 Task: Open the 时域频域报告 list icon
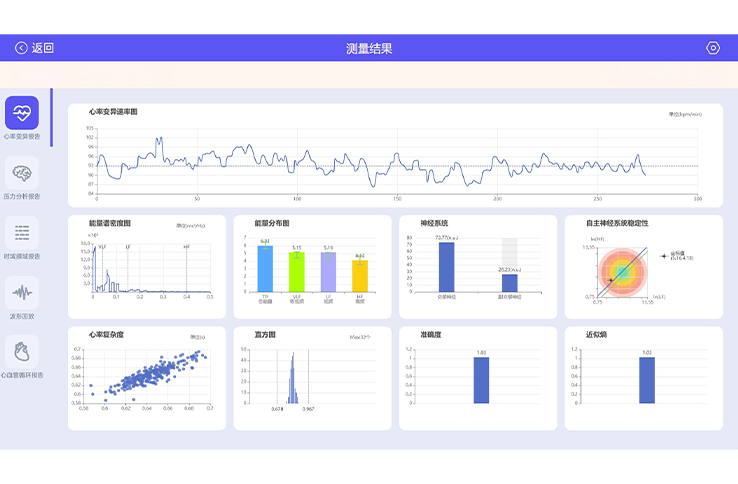[x=22, y=233]
